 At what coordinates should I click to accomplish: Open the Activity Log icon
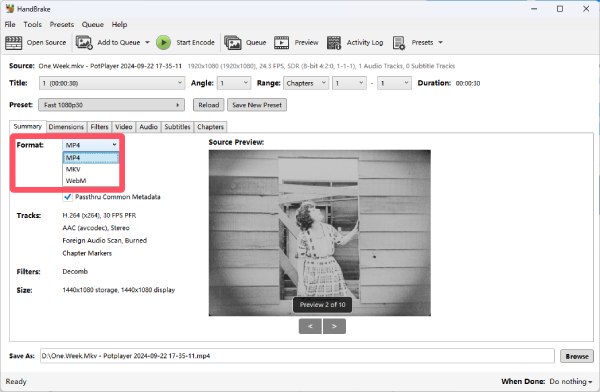334,42
